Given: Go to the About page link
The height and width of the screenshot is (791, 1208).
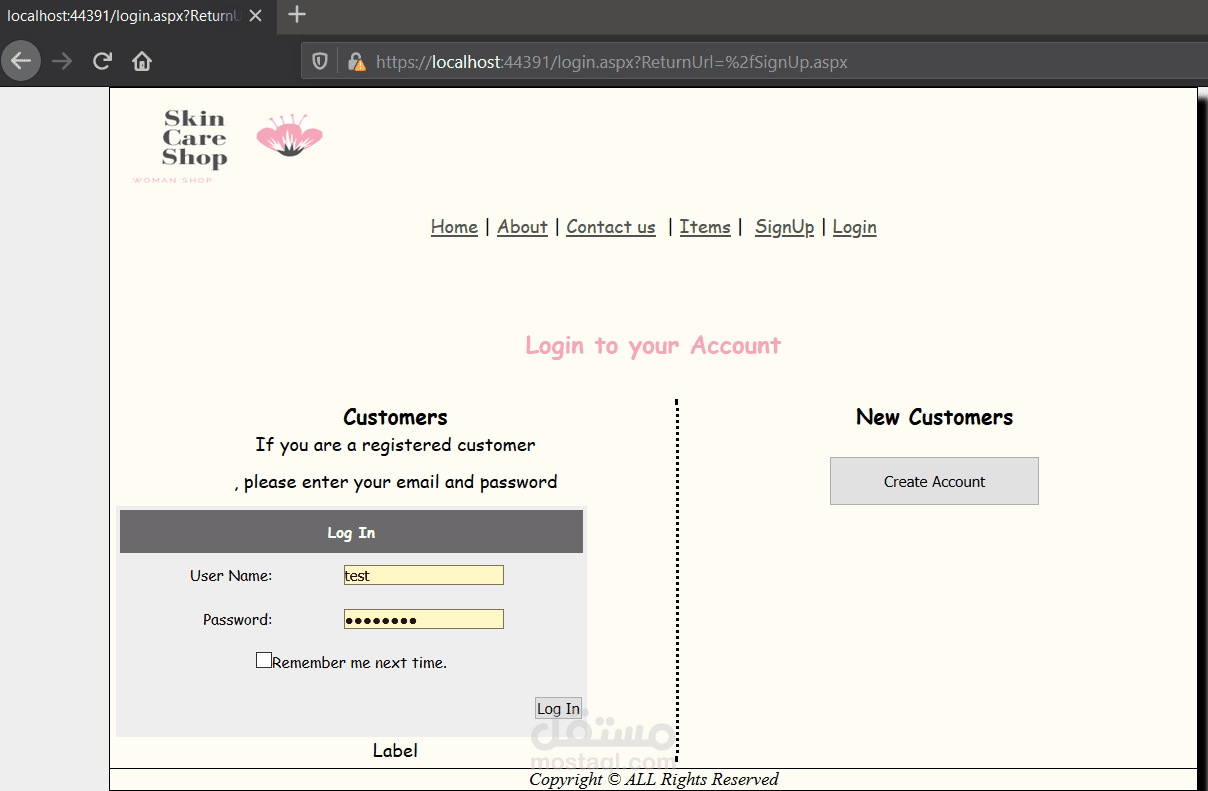Looking at the screenshot, I should click(522, 227).
